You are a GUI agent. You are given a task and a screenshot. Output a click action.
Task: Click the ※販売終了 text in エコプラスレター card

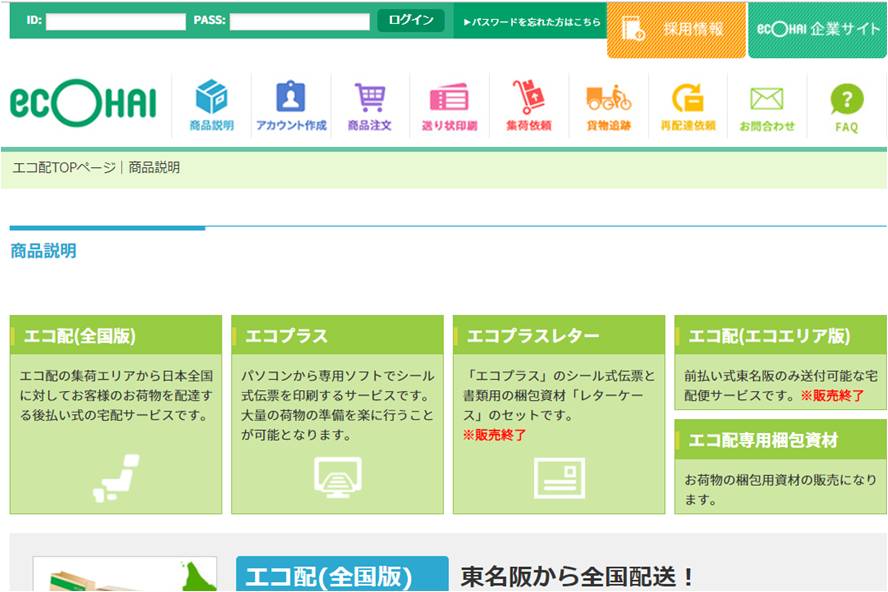(x=494, y=435)
